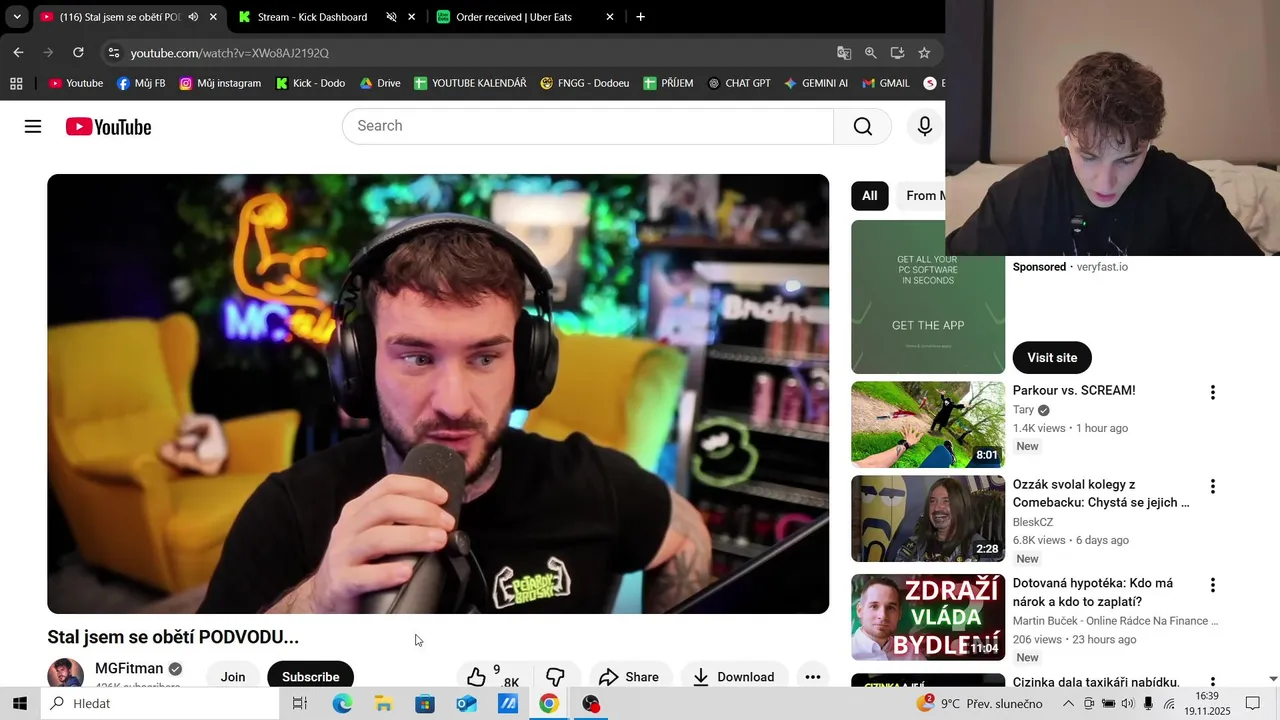The height and width of the screenshot is (720, 1280).
Task: Translate this page icon
Action: (x=844, y=53)
